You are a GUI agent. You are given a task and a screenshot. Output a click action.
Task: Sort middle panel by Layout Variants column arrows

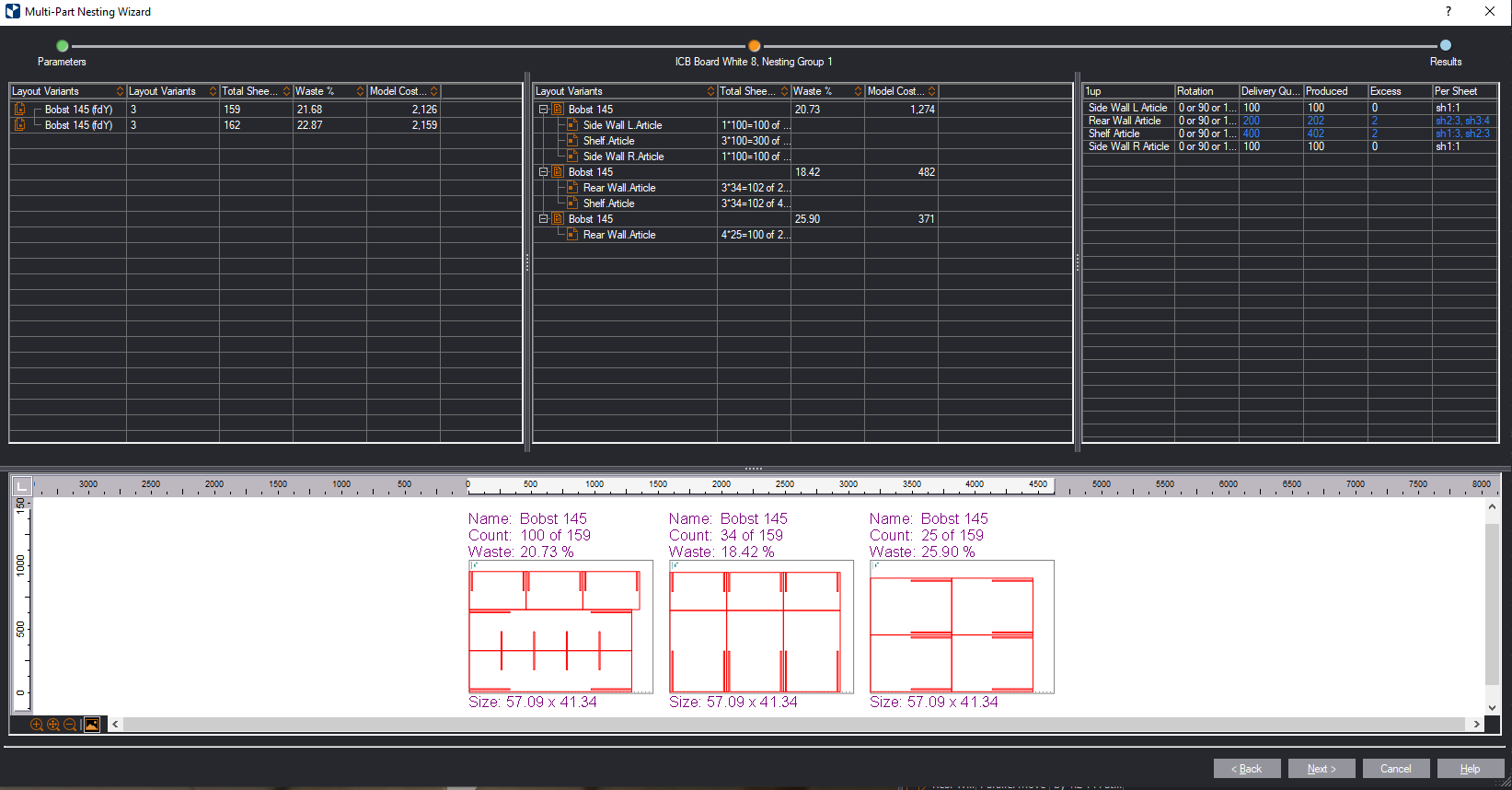coord(710,91)
